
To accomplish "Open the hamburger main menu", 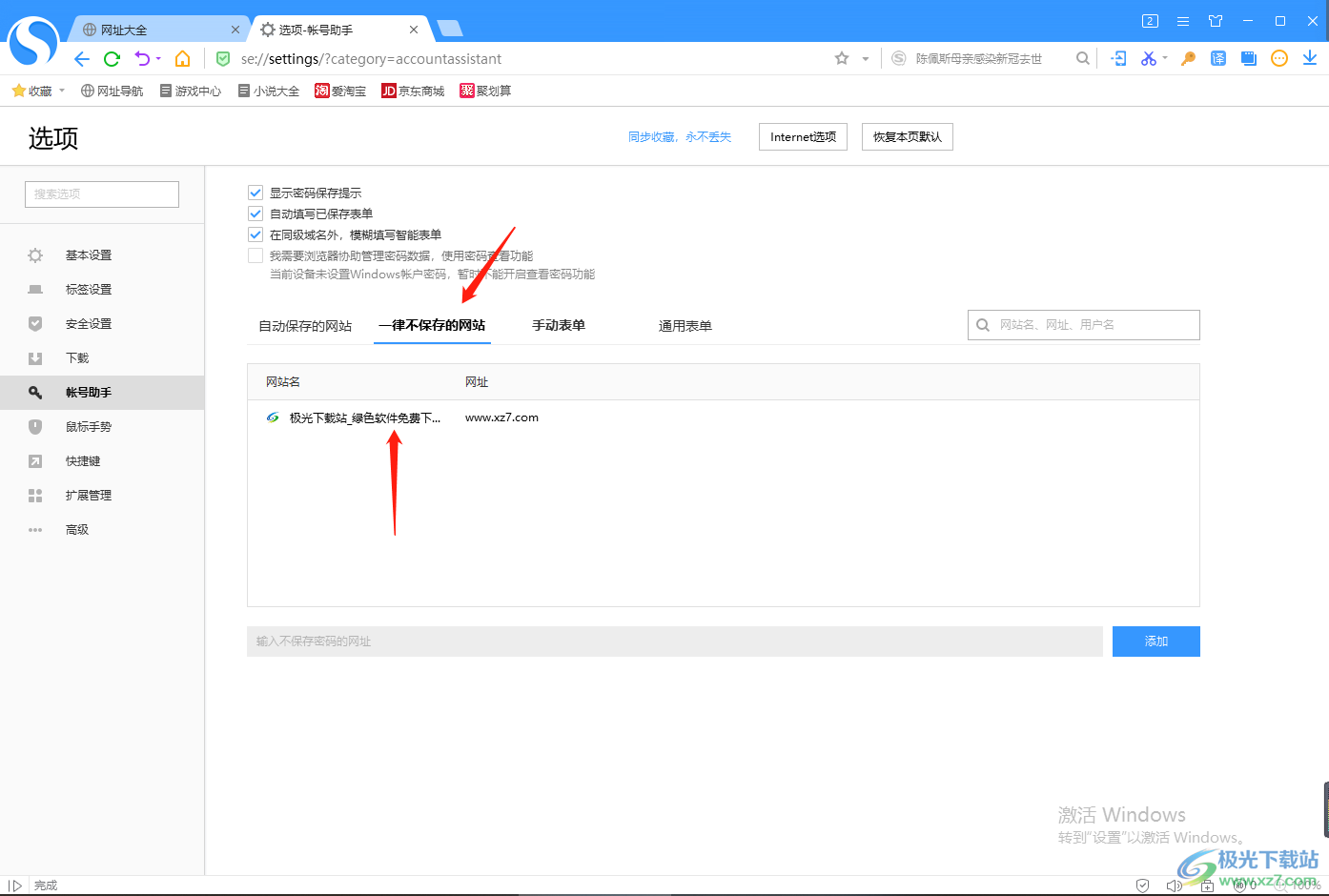I will pos(1183,21).
